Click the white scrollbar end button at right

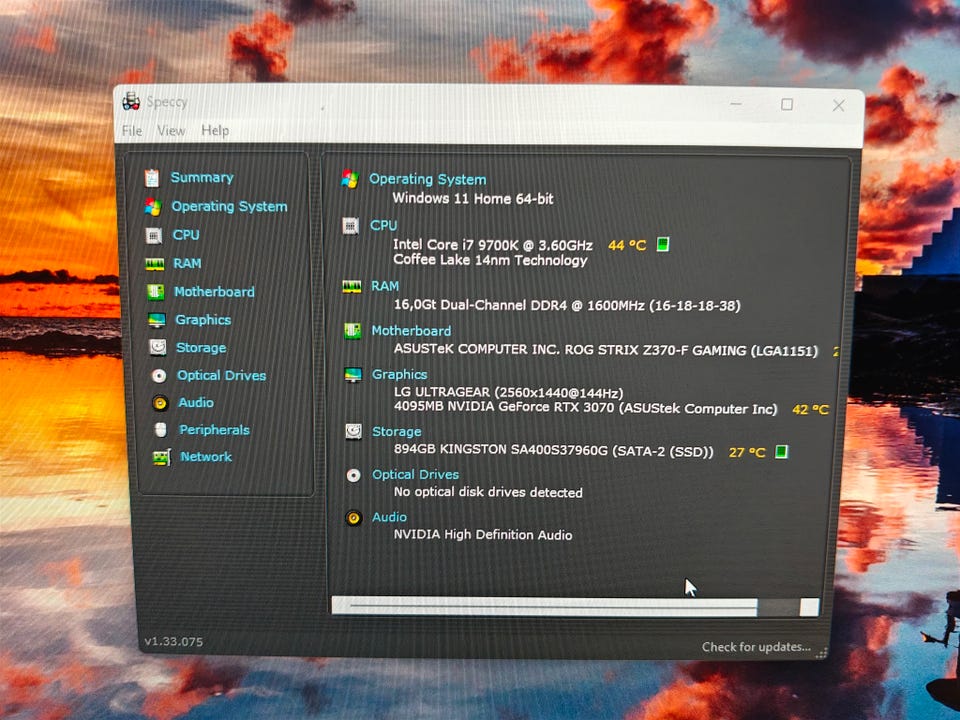click(x=809, y=607)
